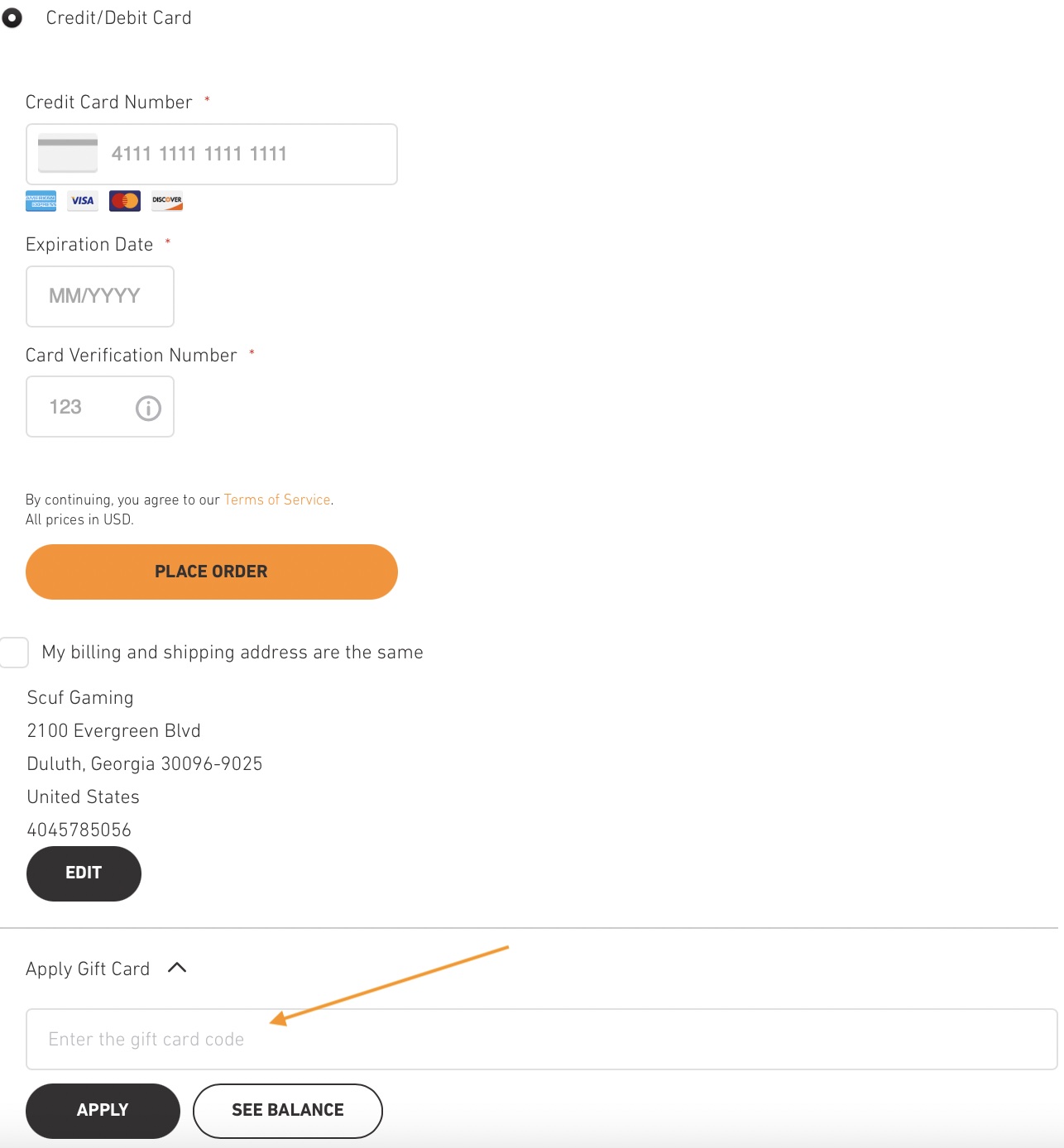Click the See Balance button
Viewport: 1064px width, 1148px height.
pos(288,1111)
